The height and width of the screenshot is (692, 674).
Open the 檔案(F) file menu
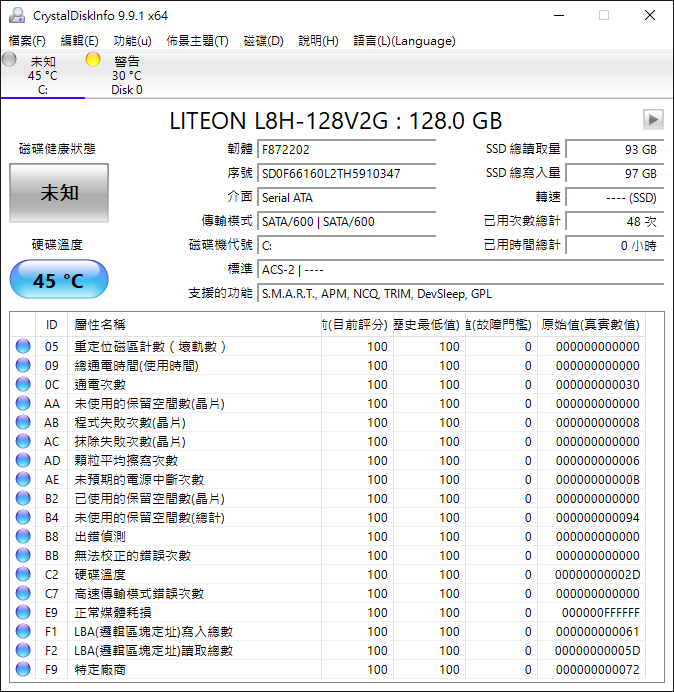[x=27, y=41]
